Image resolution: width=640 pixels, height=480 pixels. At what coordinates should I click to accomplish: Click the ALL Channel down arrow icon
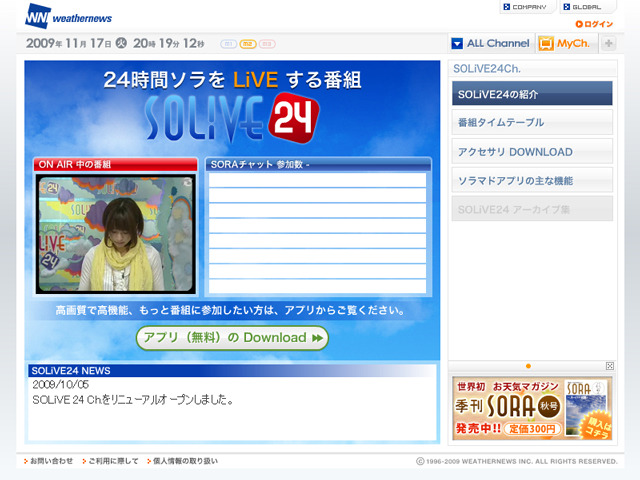457,44
